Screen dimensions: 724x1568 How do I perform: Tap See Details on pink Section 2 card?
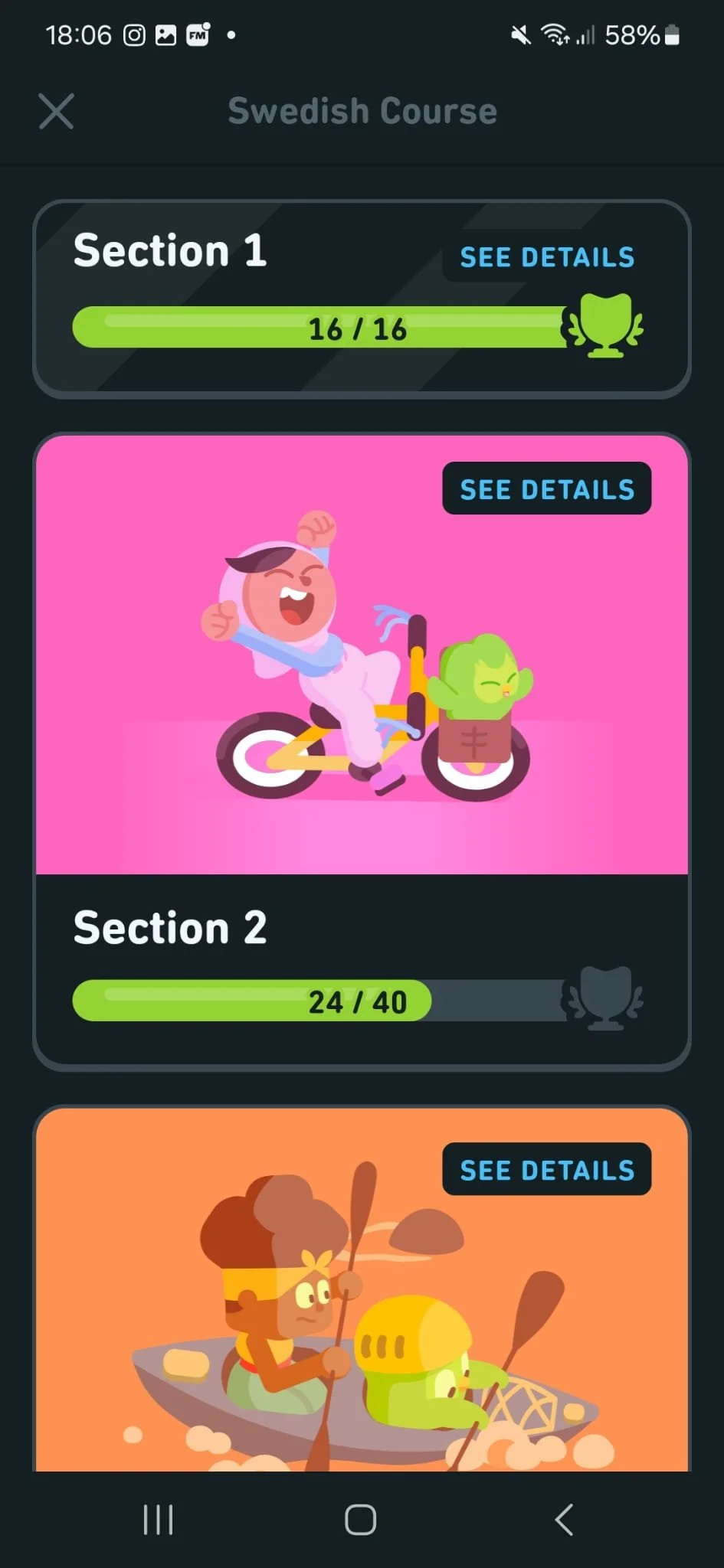coord(547,489)
